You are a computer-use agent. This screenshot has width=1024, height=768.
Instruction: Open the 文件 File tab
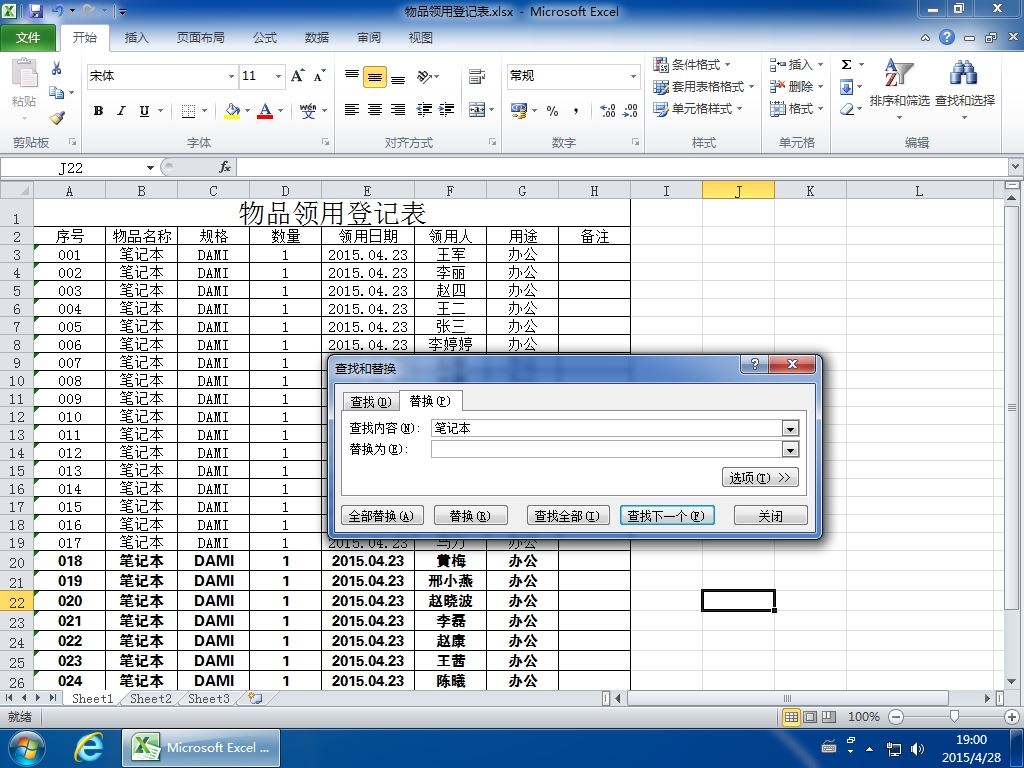(28, 38)
